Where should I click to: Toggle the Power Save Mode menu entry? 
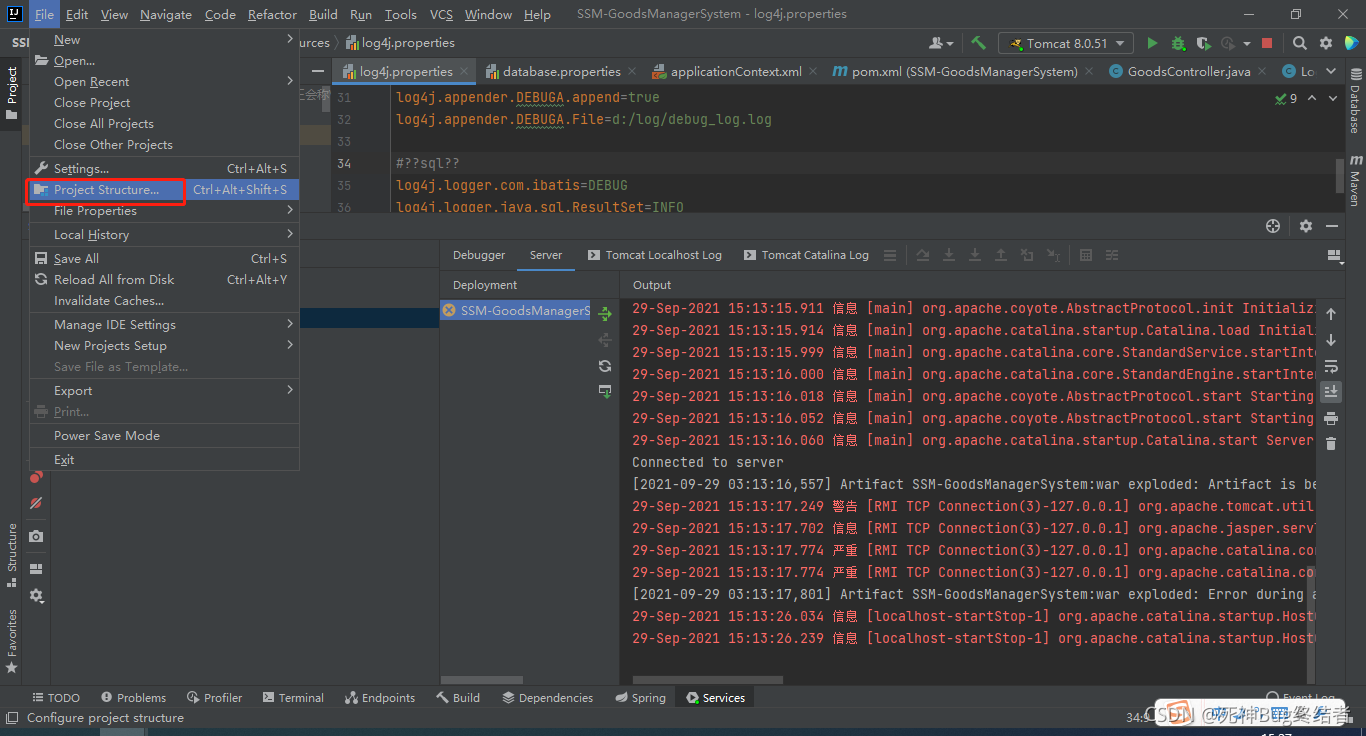pos(107,435)
